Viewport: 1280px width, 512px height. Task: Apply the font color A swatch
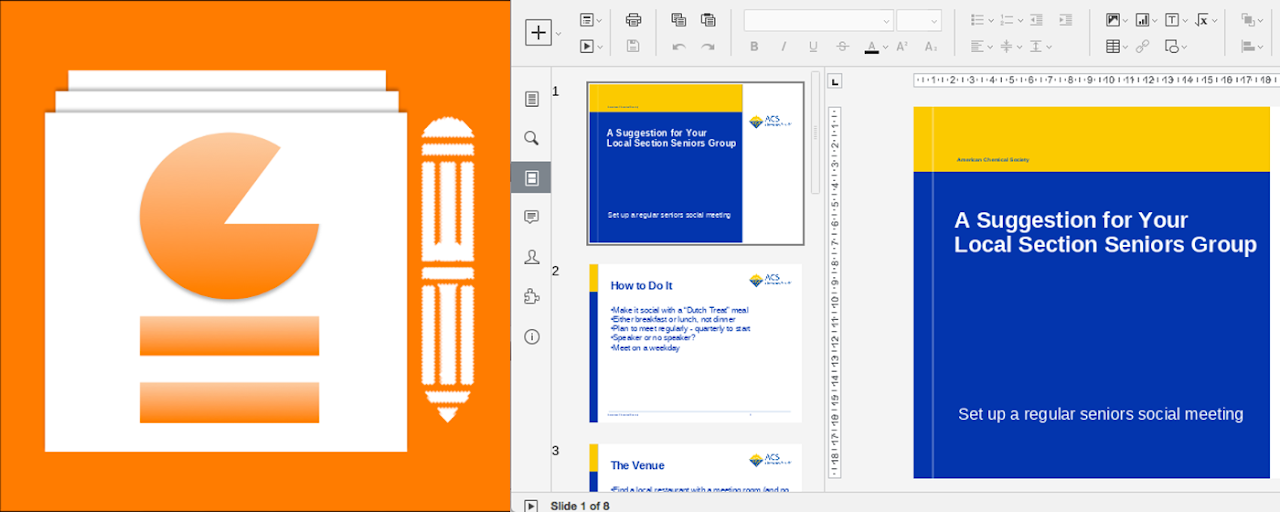pos(871,46)
